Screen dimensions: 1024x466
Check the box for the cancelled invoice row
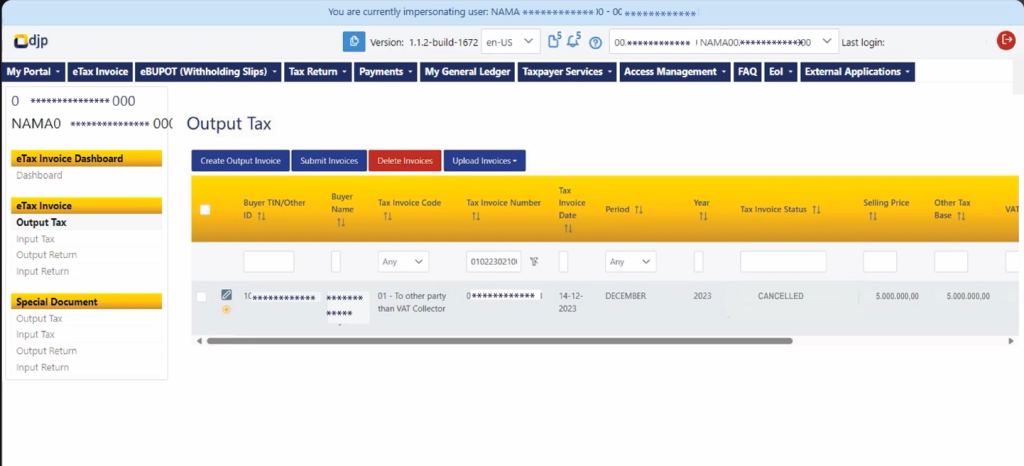tap(202, 297)
